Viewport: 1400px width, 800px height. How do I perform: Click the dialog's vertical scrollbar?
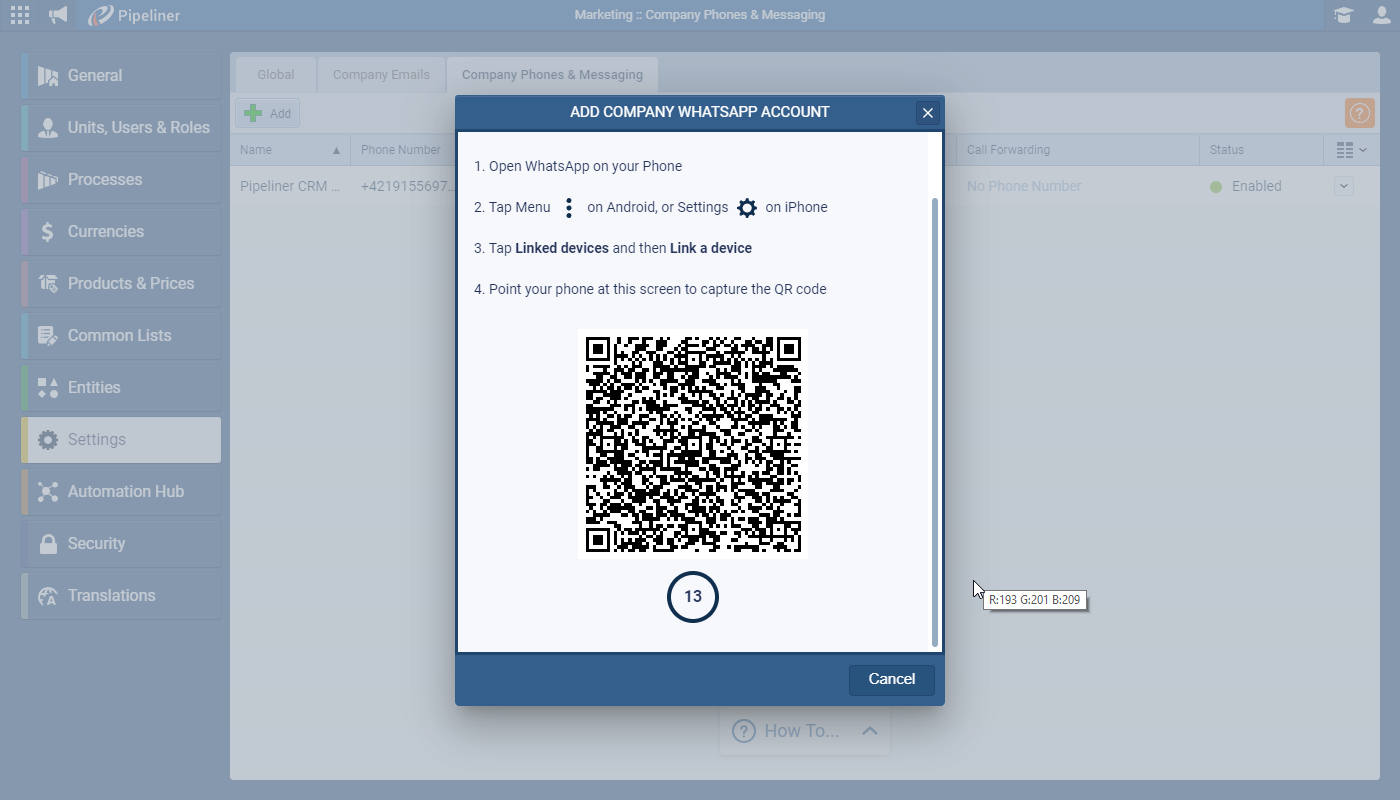(935, 420)
